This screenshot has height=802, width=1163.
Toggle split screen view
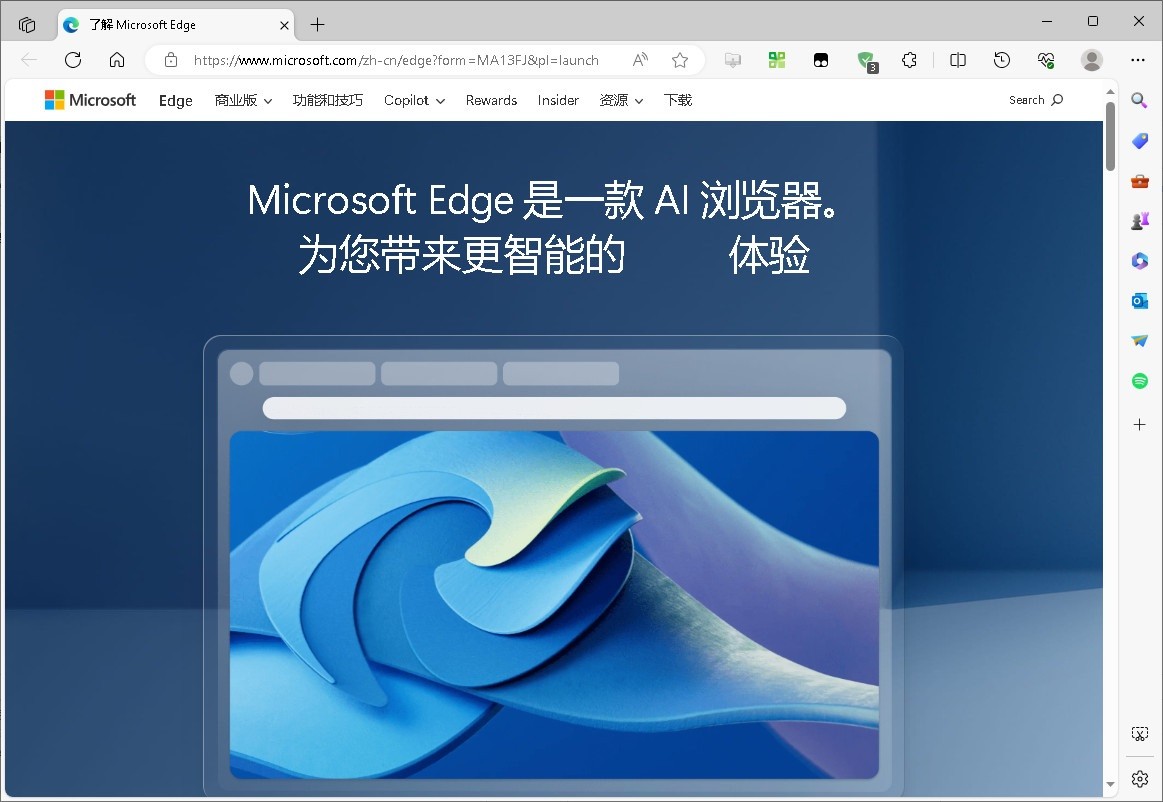(958, 60)
